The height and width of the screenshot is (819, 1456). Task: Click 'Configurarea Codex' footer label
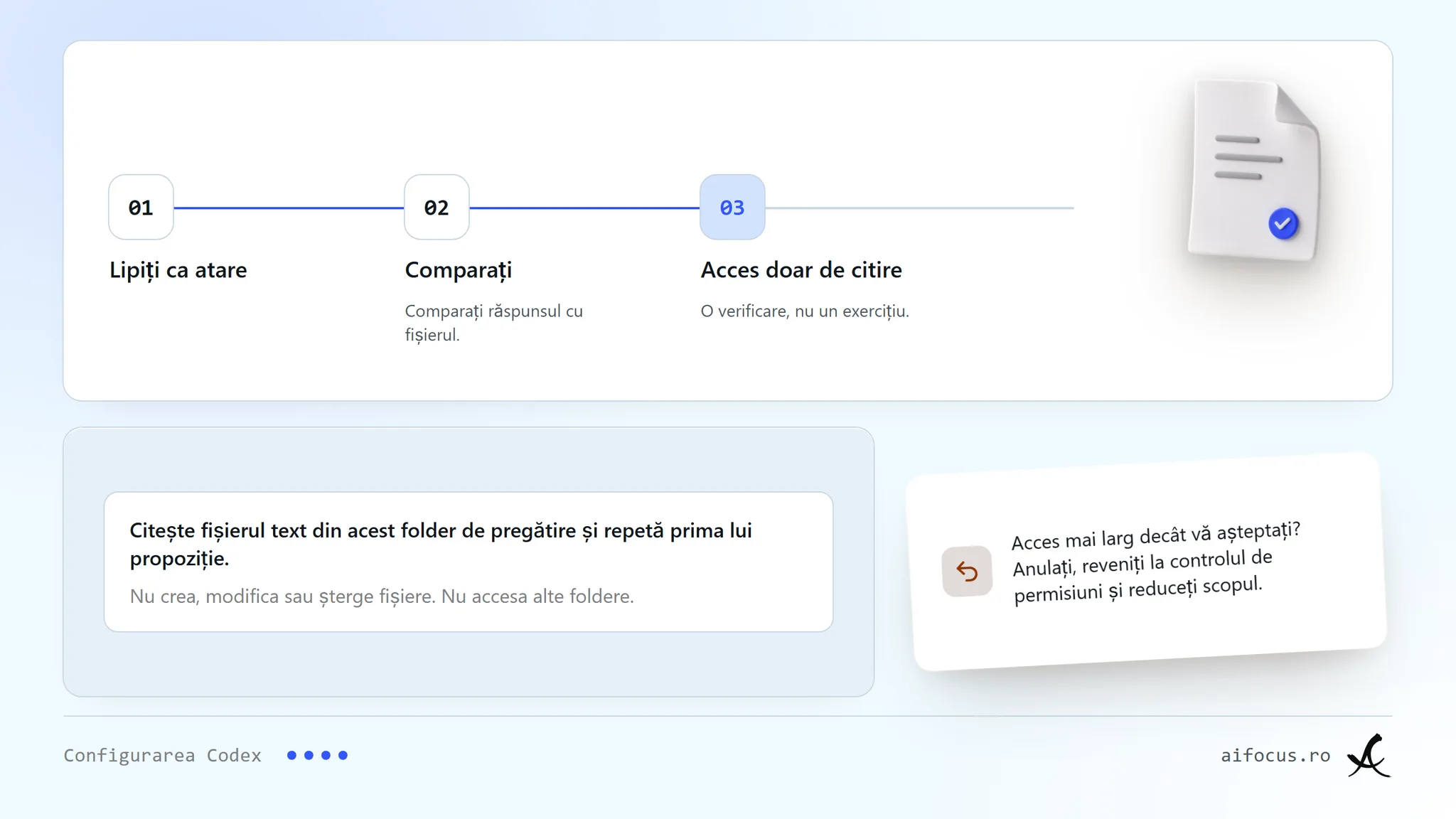click(163, 755)
